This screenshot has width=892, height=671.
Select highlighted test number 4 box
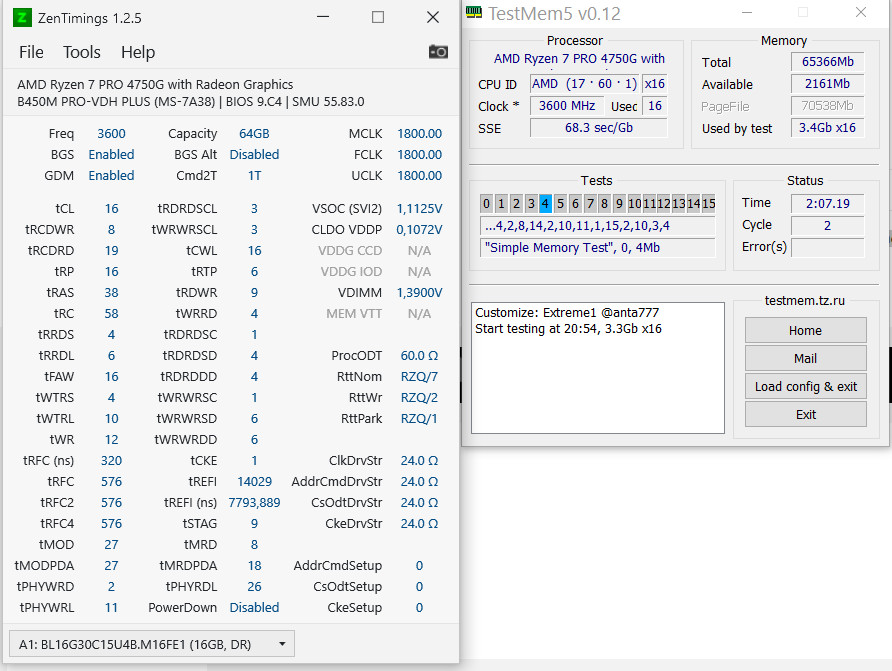point(545,204)
